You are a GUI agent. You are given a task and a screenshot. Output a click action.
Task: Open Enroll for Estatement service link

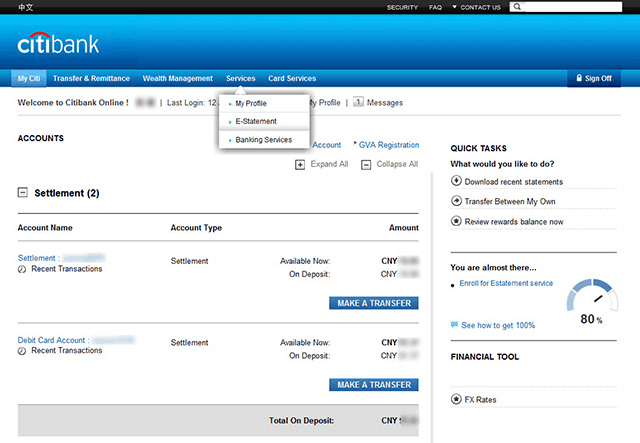[505, 284]
